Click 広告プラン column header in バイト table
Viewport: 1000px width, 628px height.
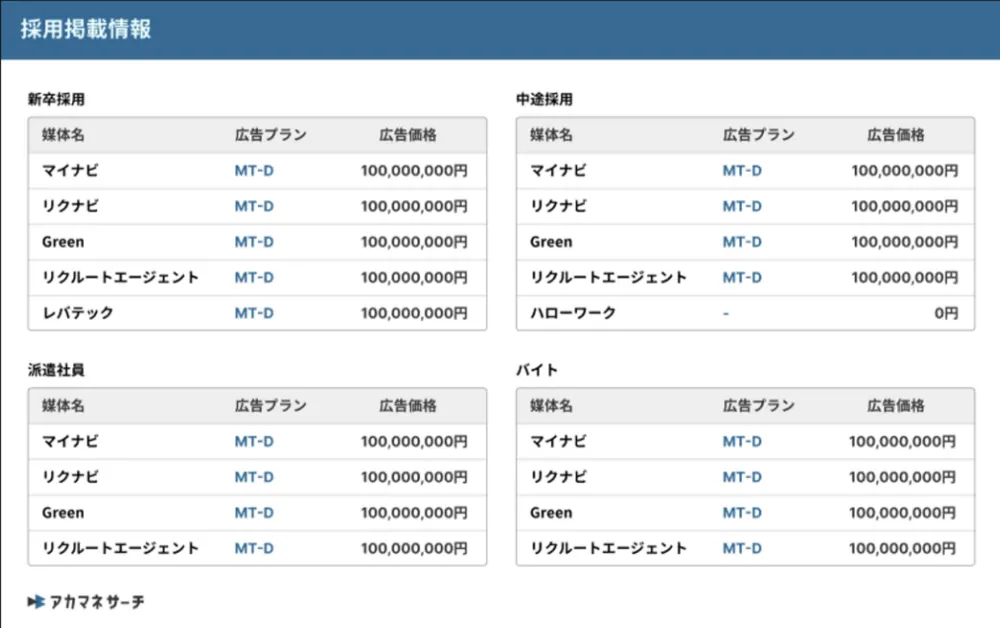click(x=758, y=406)
